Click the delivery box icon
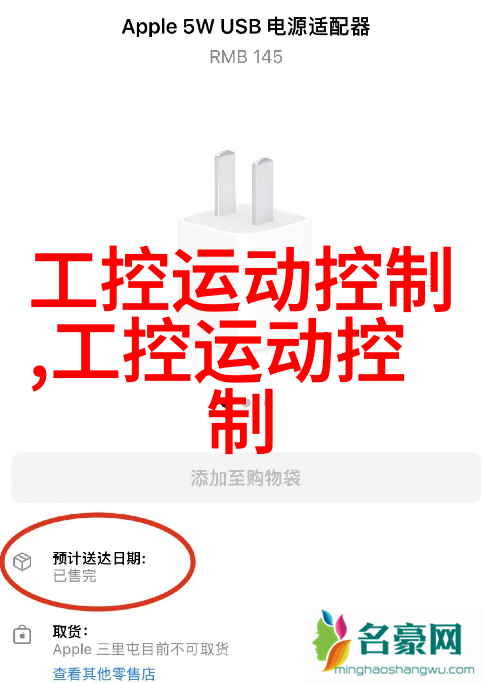This screenshot has height=683, width=483. pyautogui.click(x=22, y=561)
